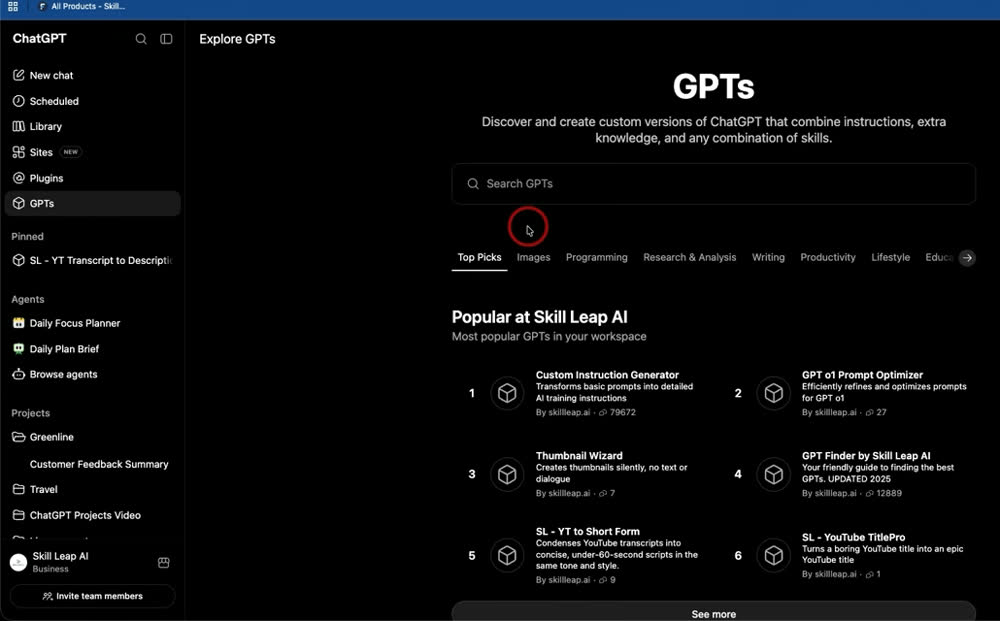Select the Top Picks tab

point(480,258)
